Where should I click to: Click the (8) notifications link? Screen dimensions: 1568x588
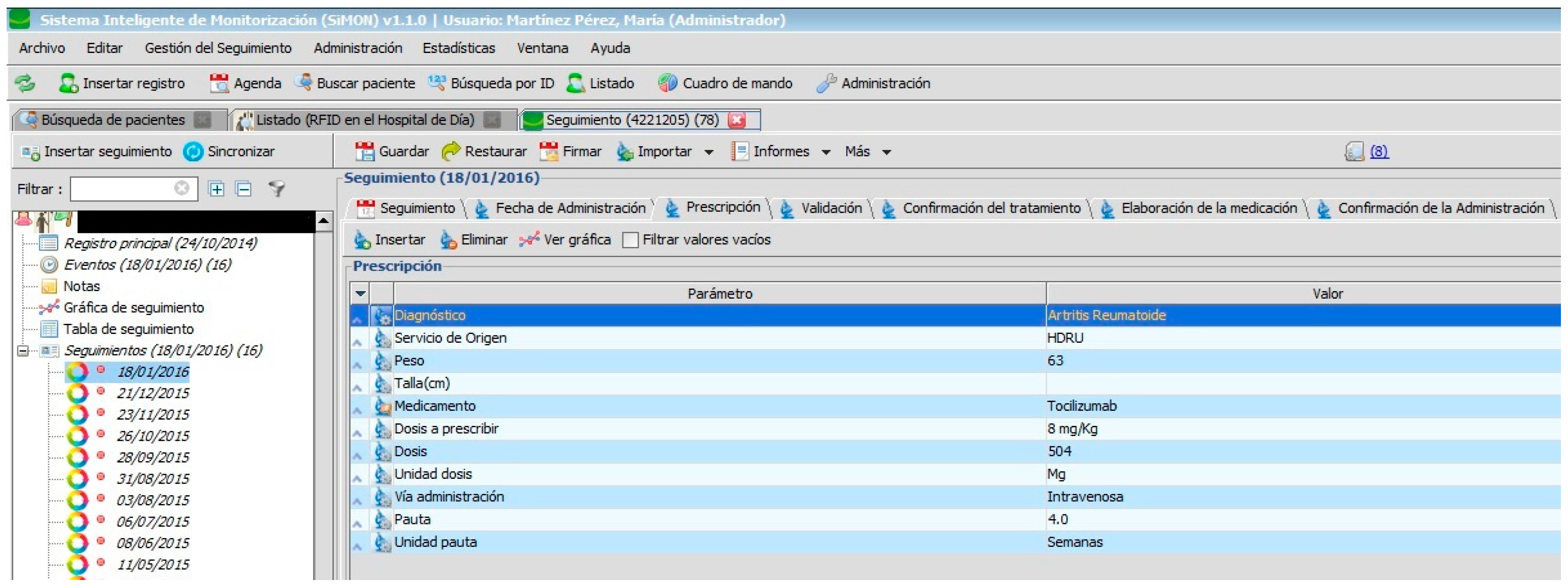[1379, 152]
